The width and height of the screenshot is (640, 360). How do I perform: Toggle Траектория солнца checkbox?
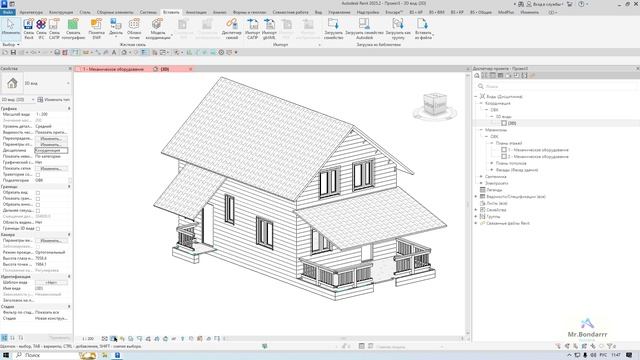click(x=38, y=174)
